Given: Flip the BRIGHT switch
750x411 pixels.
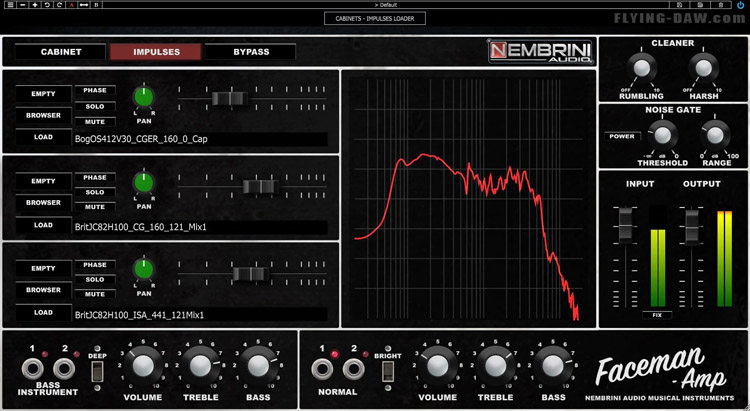Looking at the screenshot, I should pos(388,371).
